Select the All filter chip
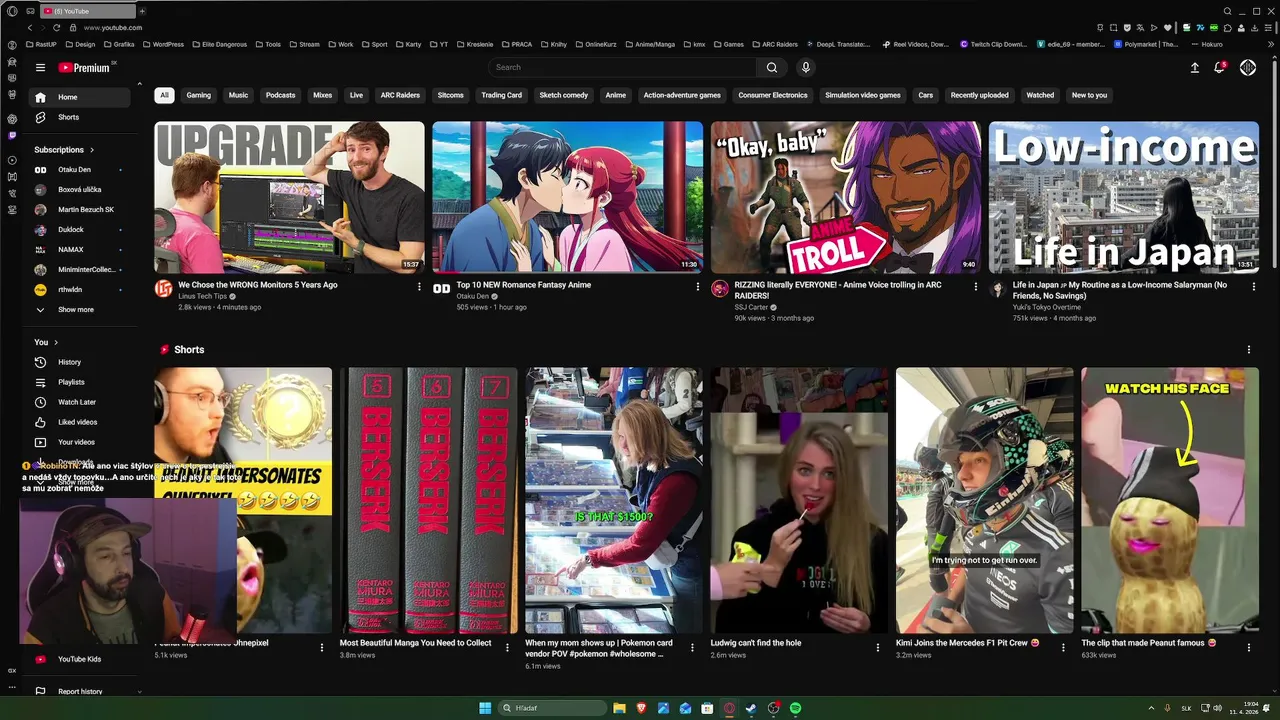1280x720 pixels. pos(164,95)
